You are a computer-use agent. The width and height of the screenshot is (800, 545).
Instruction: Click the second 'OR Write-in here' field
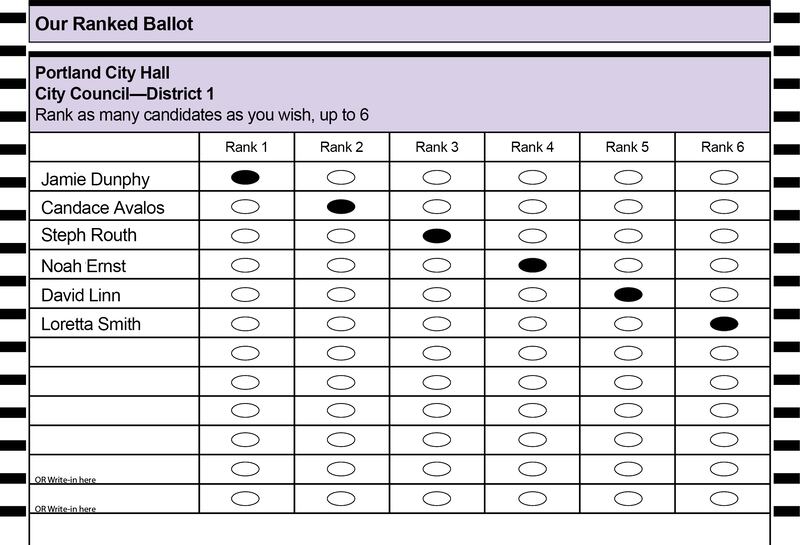click(114, 499)
